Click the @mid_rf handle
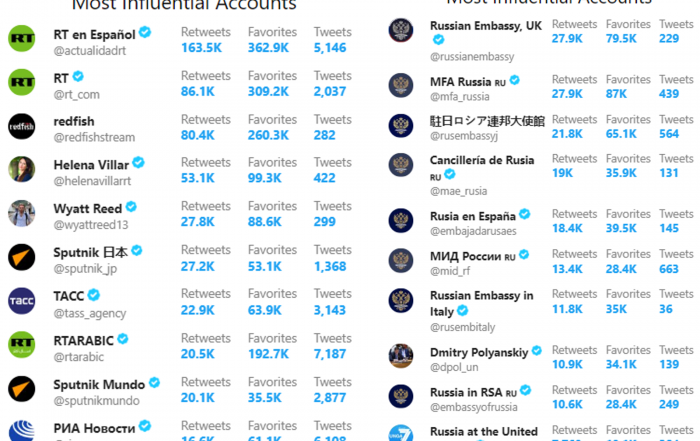 pos(450,271)
